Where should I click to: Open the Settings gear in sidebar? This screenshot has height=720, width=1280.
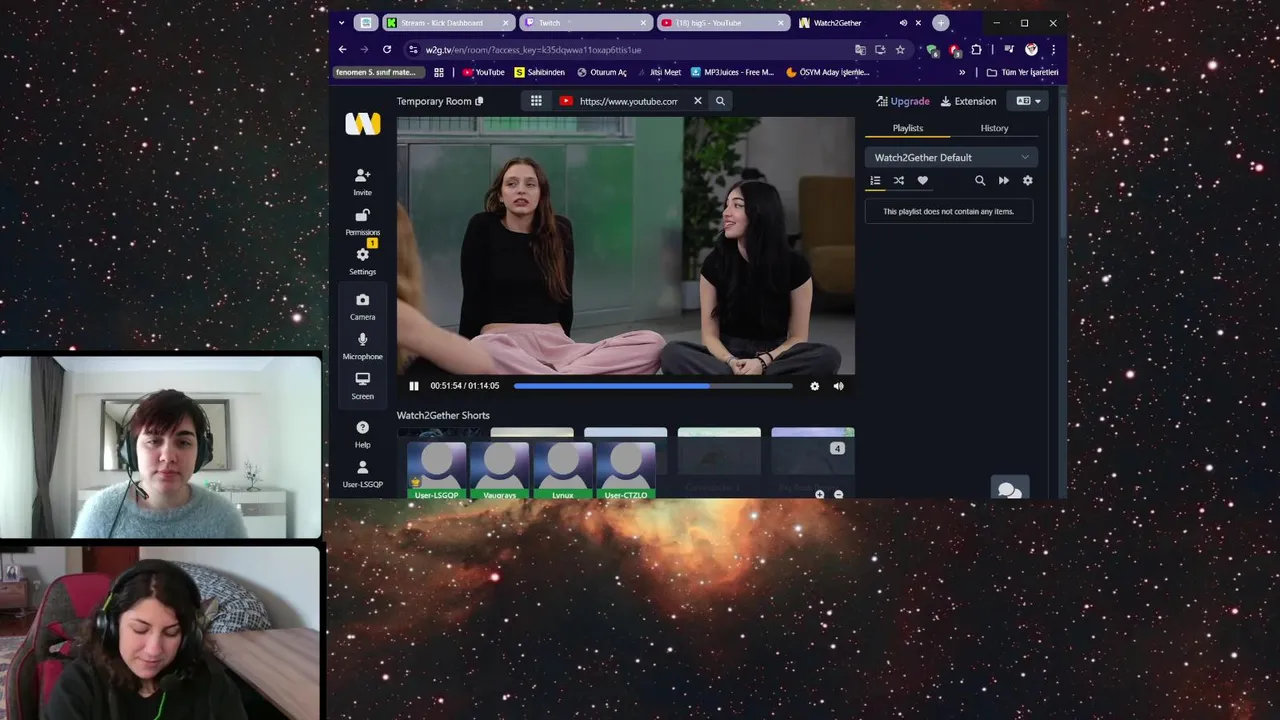coord(362,261)
